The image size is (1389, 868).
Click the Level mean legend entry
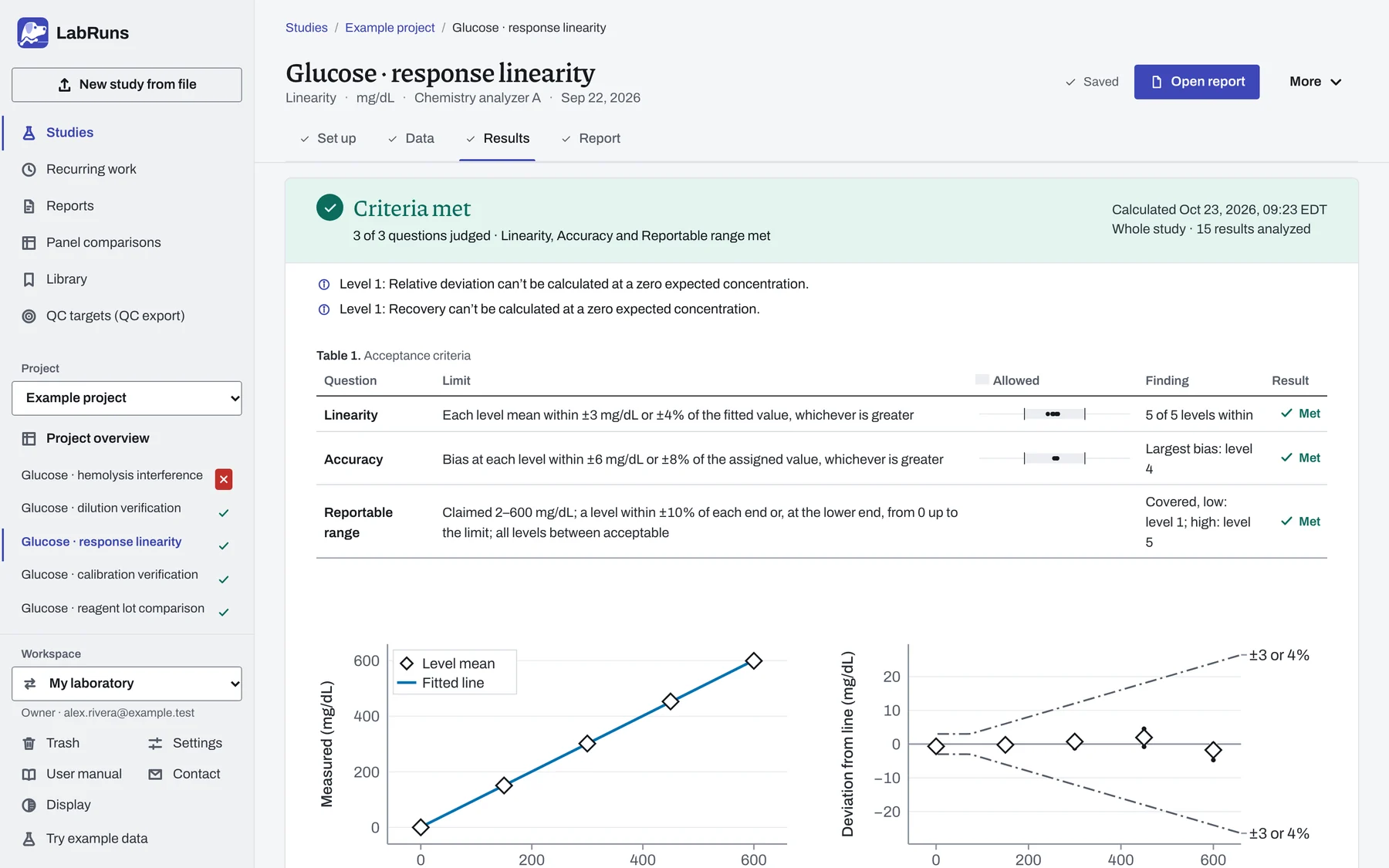[x=448, y=664]
